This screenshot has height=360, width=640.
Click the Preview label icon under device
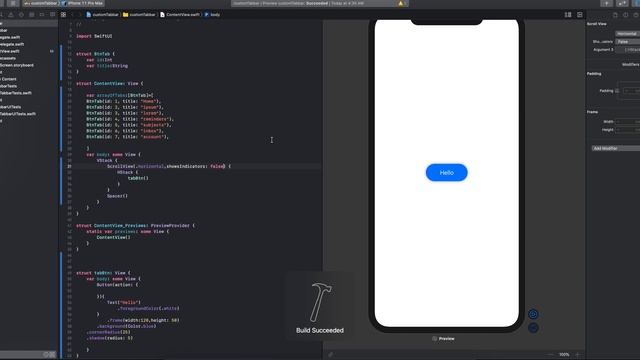click(435, 339)
